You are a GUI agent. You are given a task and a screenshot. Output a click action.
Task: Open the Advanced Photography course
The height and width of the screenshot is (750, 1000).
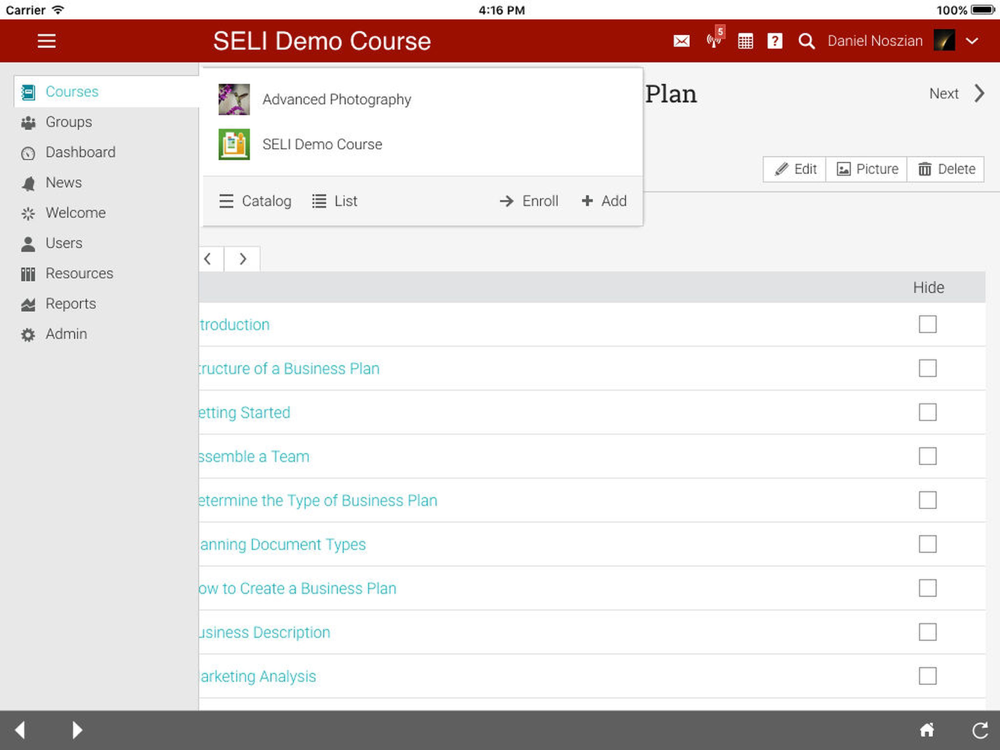tap(337, 99)
